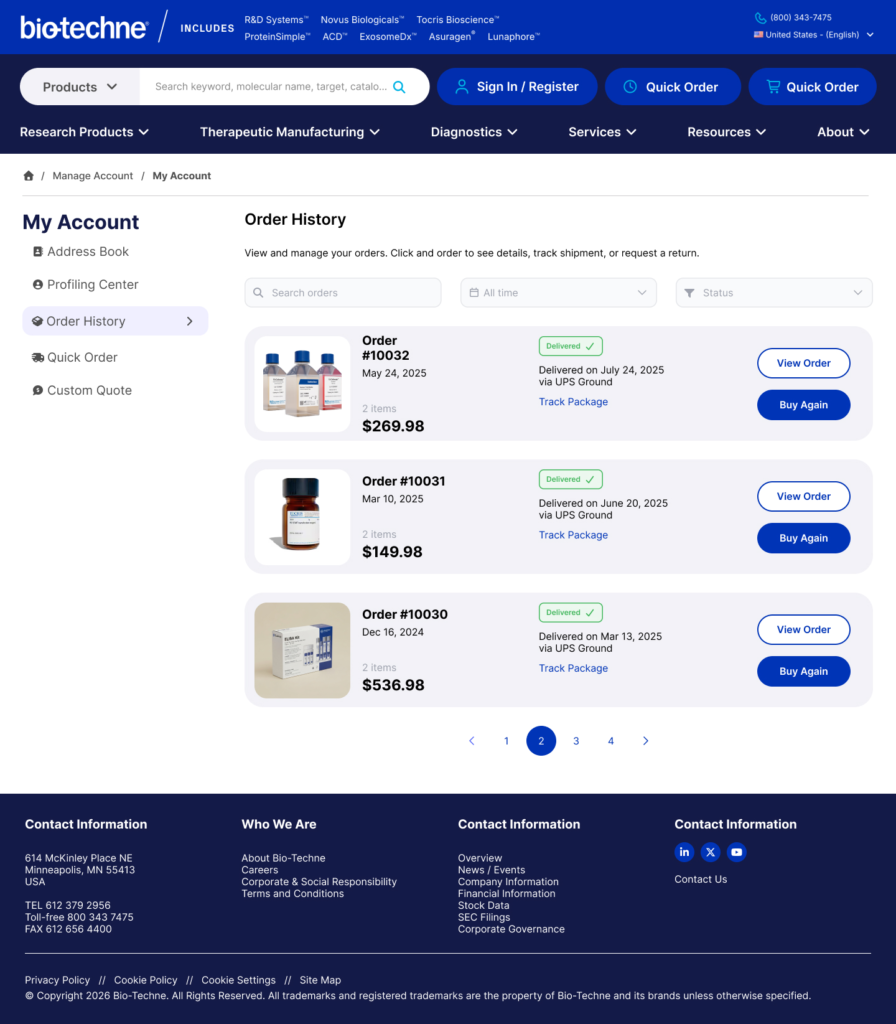Click the search magnifier icon in header
896x1024 pixels.
click(x=399, y=87)
